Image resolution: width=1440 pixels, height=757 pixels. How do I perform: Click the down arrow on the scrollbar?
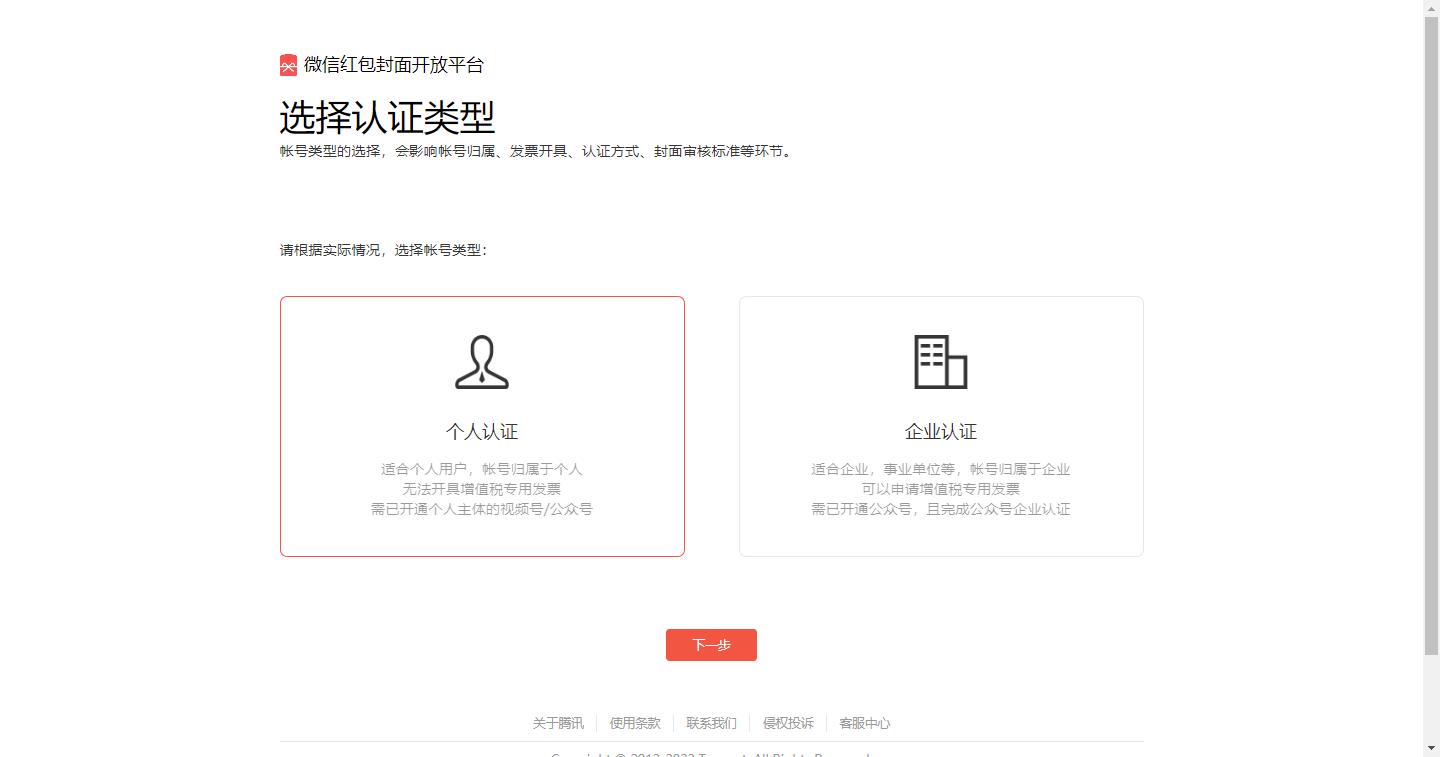1432,749
